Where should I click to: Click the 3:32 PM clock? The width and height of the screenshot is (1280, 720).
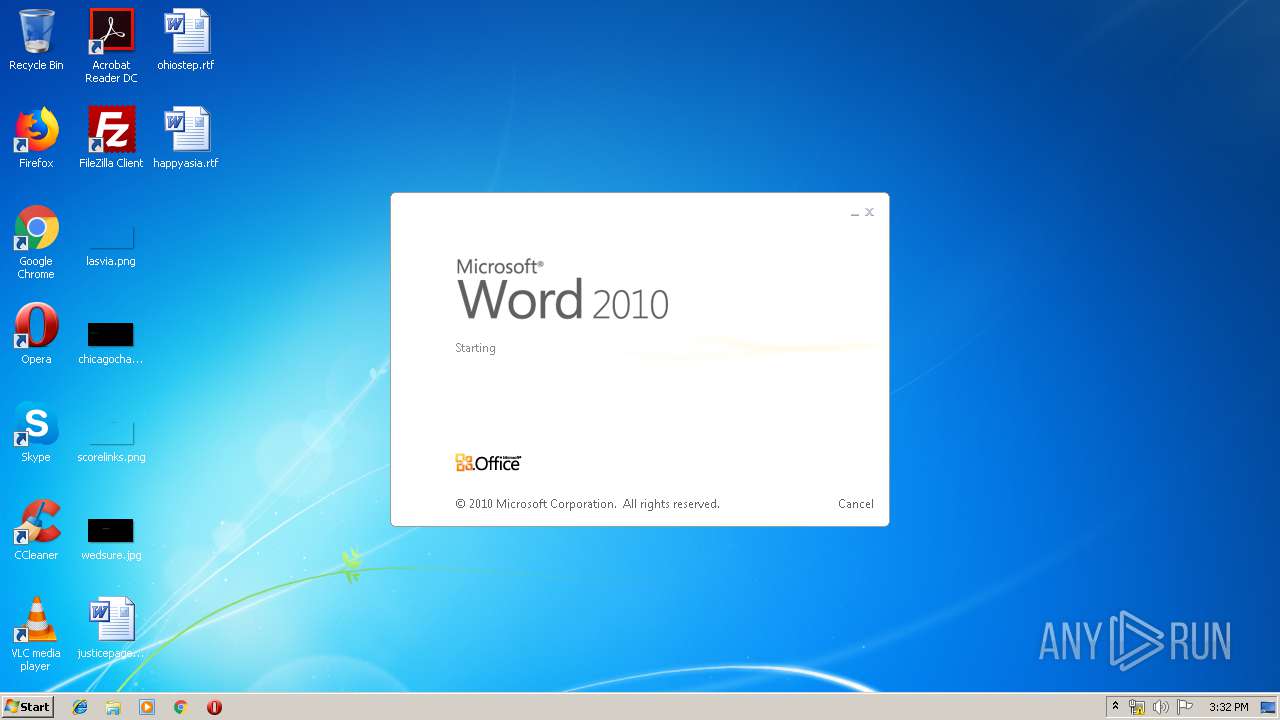click(1229, 707)
